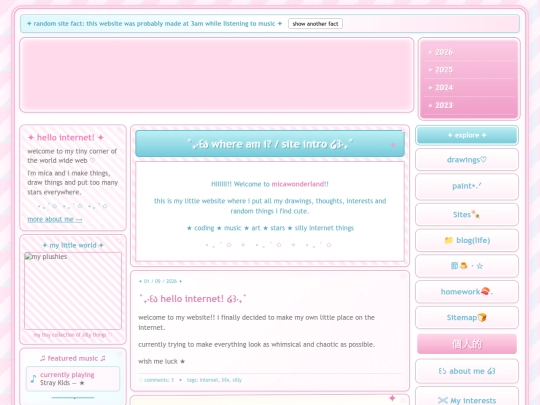Click the 'my tiny collection of silly things' caption

pyautogui.click(x=73, y=335)
